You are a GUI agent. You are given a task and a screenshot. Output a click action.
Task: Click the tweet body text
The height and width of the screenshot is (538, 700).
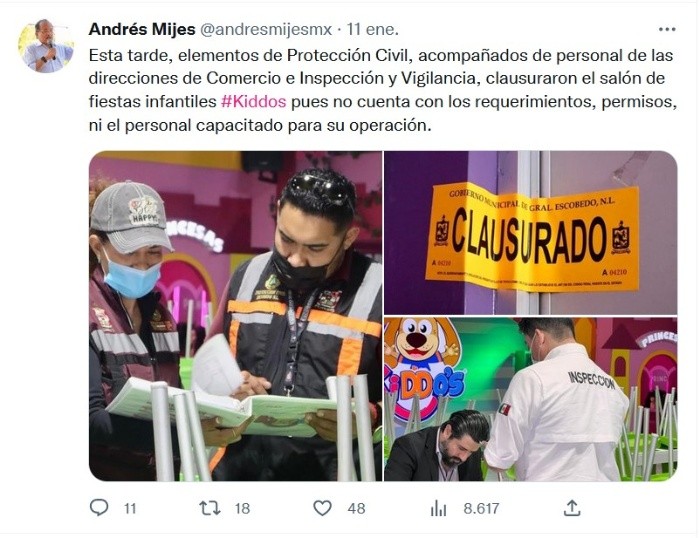pyautogui.click(x=383, y=90)
